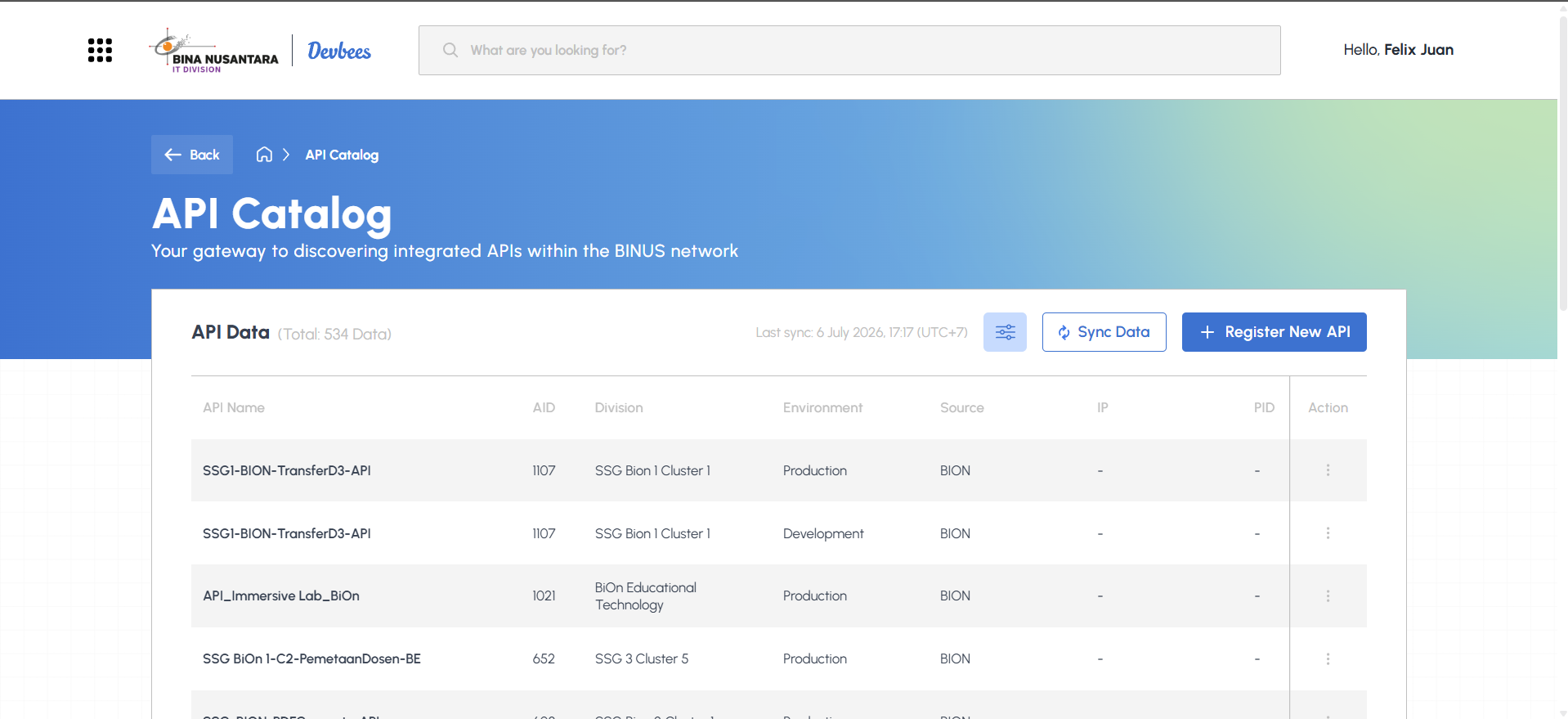Click the Division column header
This screenshot has height=719, width=1568.
(x=619, y=407)
